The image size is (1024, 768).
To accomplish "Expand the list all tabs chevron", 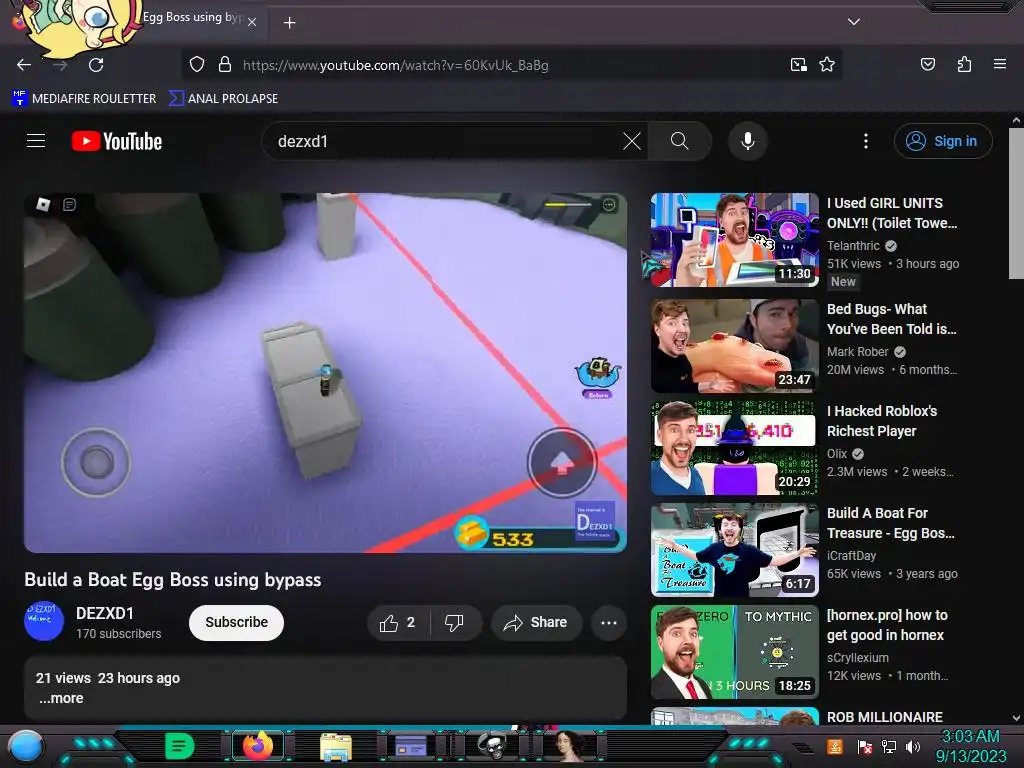I will pos(854,22).
